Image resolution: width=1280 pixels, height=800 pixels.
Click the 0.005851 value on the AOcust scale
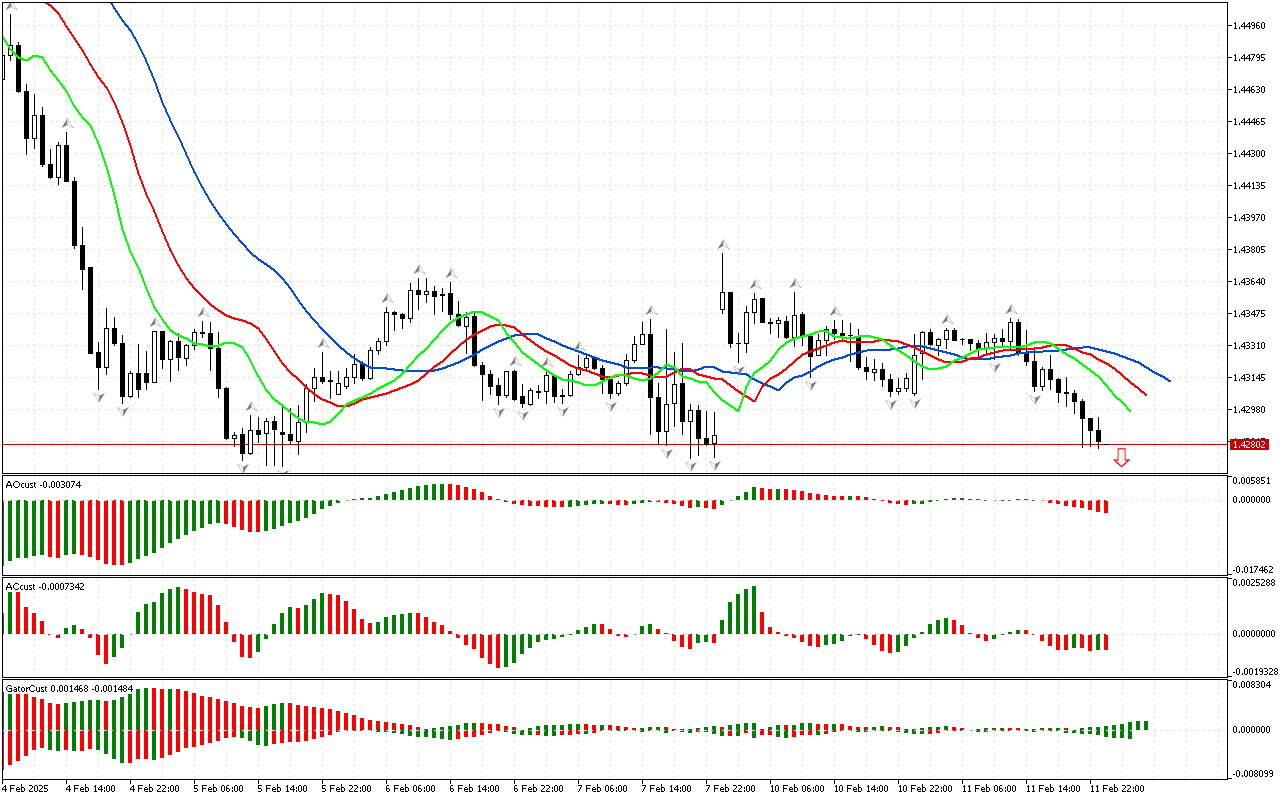(1254, 482)
